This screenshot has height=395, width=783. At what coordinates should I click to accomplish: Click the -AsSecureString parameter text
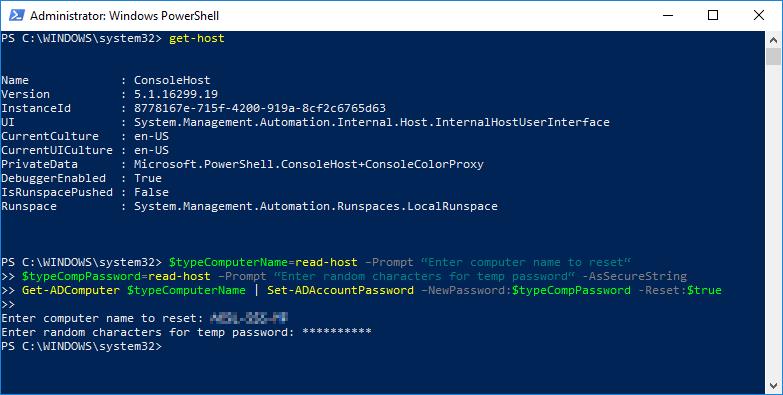635,276
